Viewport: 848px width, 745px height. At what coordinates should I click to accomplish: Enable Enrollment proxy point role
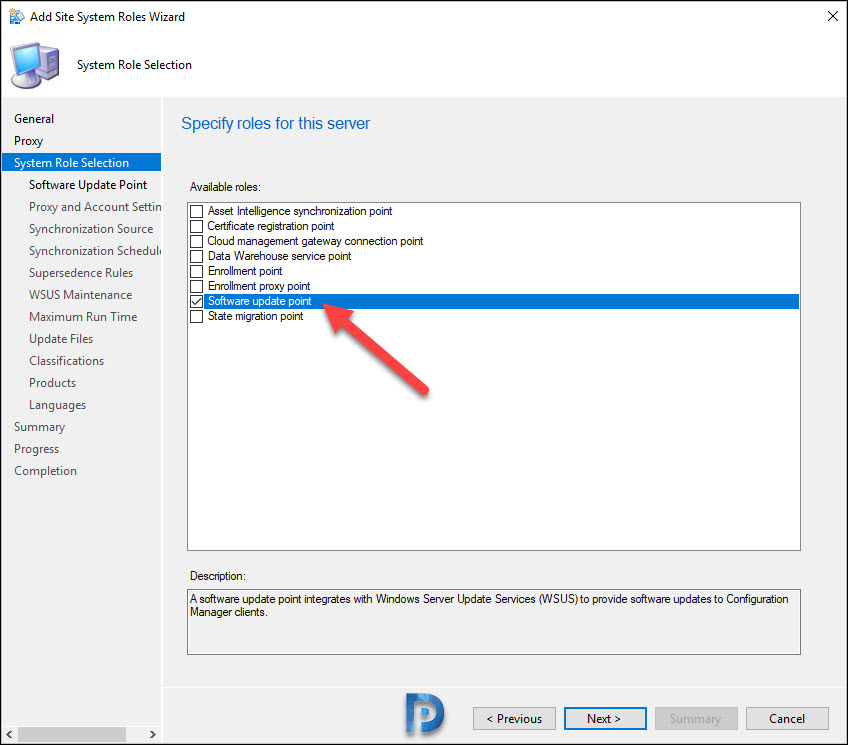(x=197, y=286)
